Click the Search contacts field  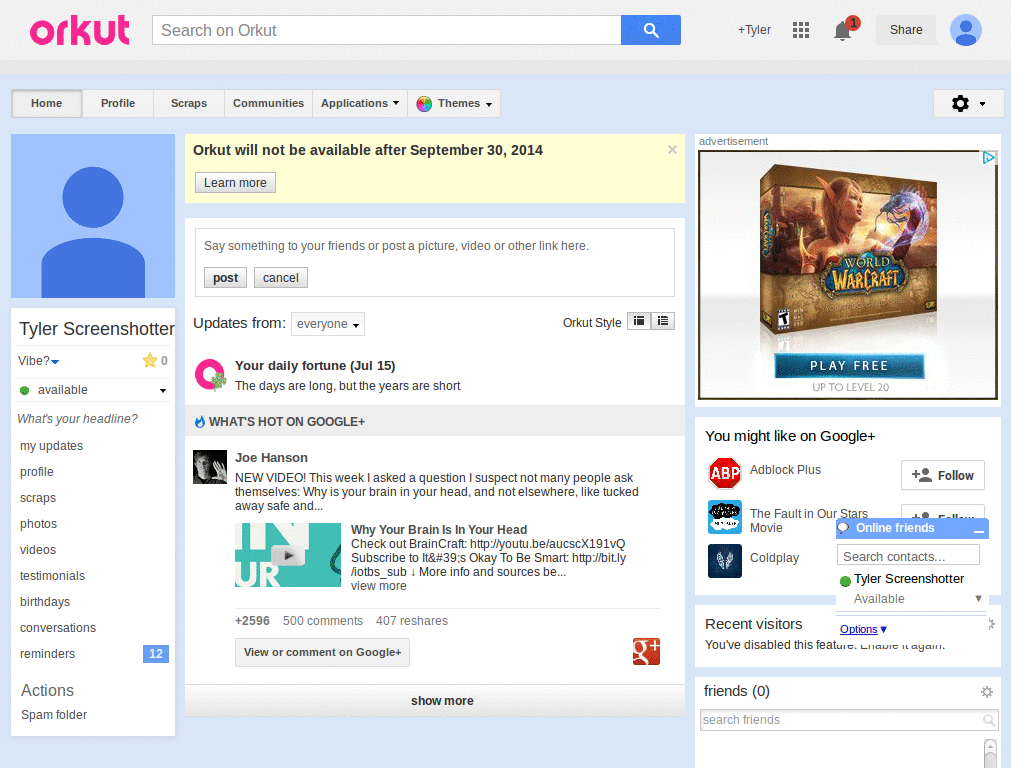(908, 556)
